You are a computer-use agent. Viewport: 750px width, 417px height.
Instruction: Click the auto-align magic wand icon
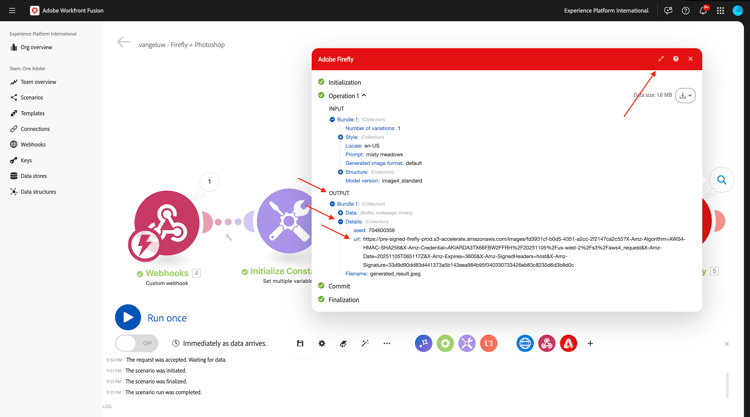[x=365, y=343]
